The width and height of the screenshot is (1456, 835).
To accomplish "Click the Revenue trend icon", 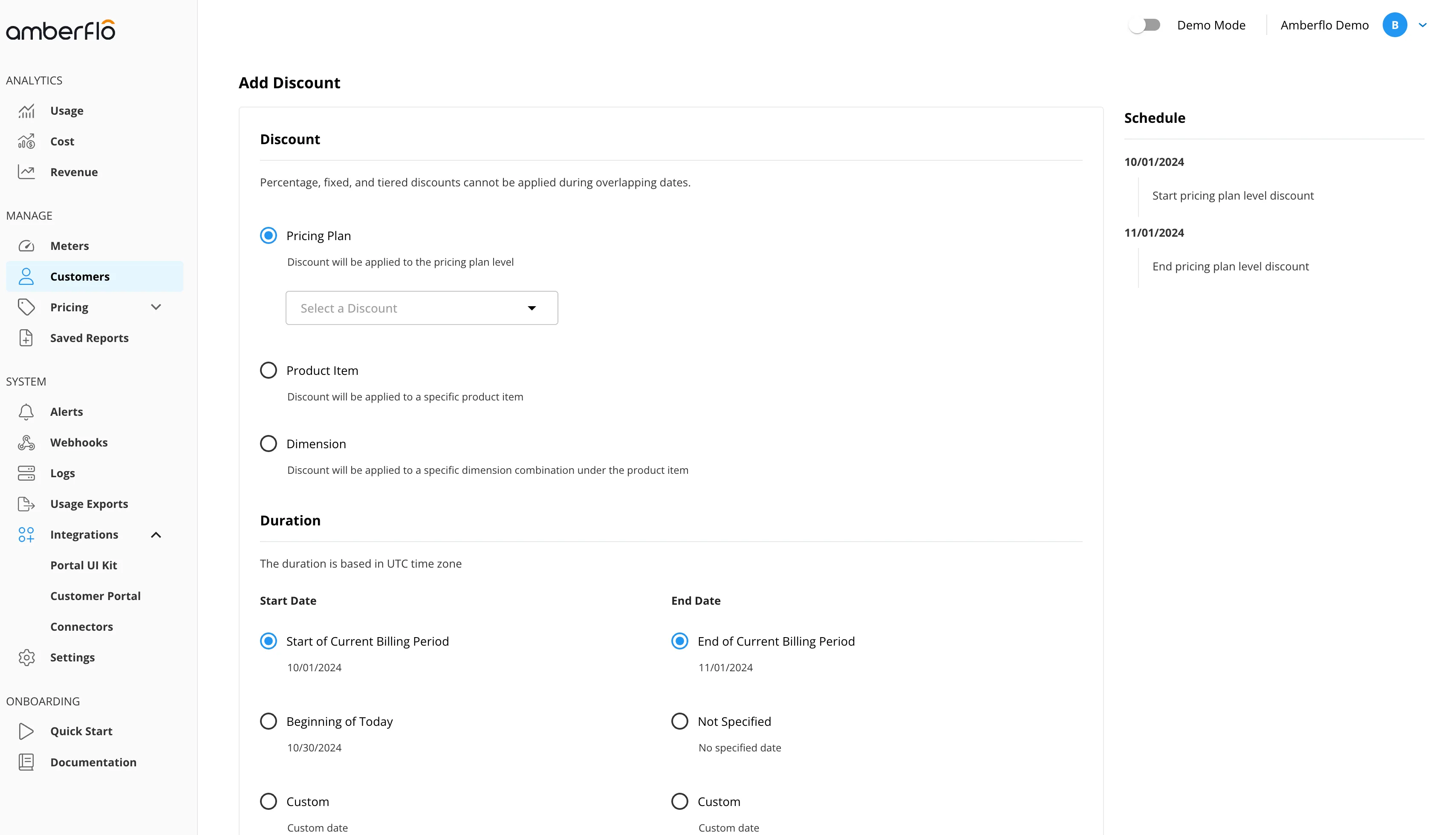I will (26, 172).
